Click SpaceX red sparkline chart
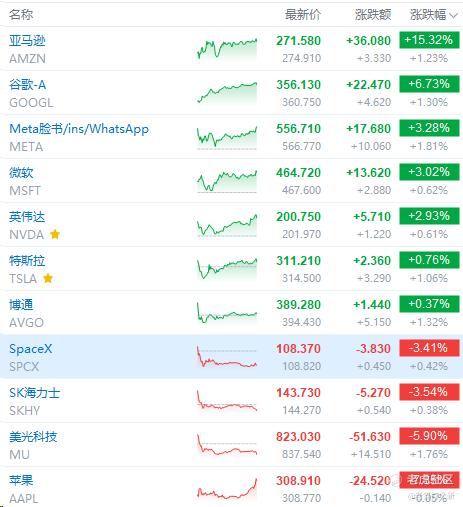463x507 pixels. point(227,357)
